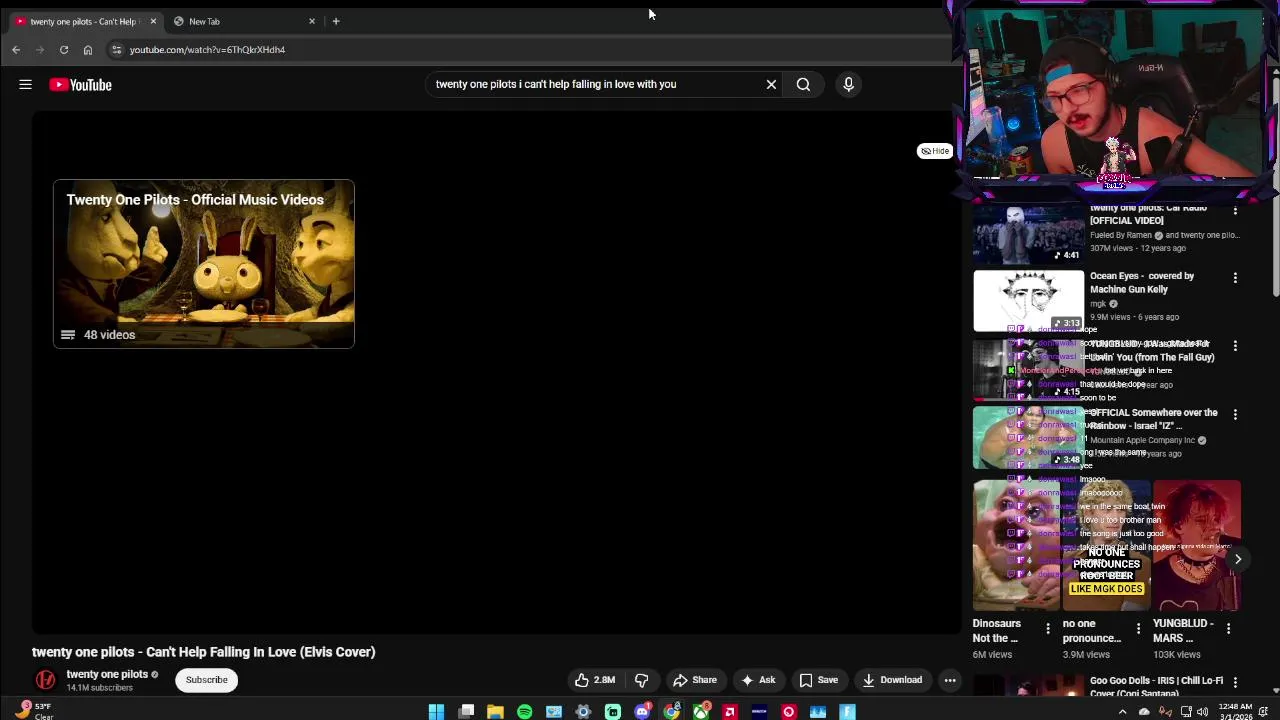Reload the page

64,49
